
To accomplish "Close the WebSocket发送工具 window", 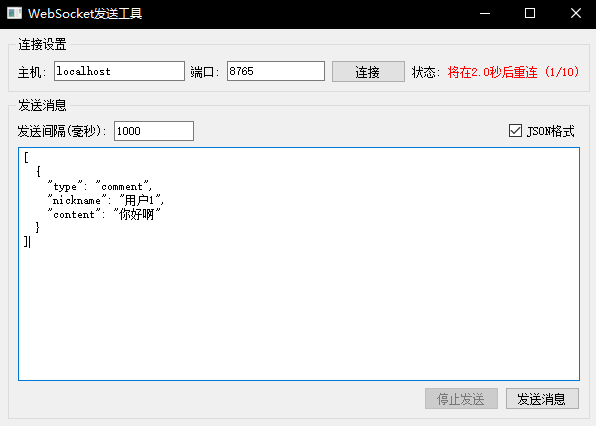I will click(x=575, y=14).
